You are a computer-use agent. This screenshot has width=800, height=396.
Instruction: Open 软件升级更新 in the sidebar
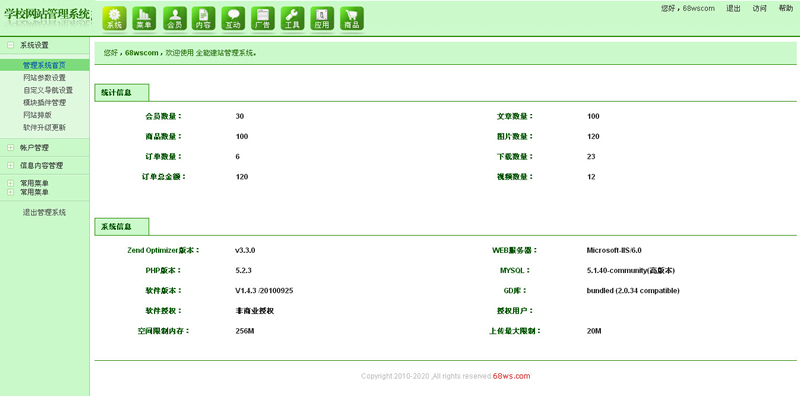click(x=44, y=128)
